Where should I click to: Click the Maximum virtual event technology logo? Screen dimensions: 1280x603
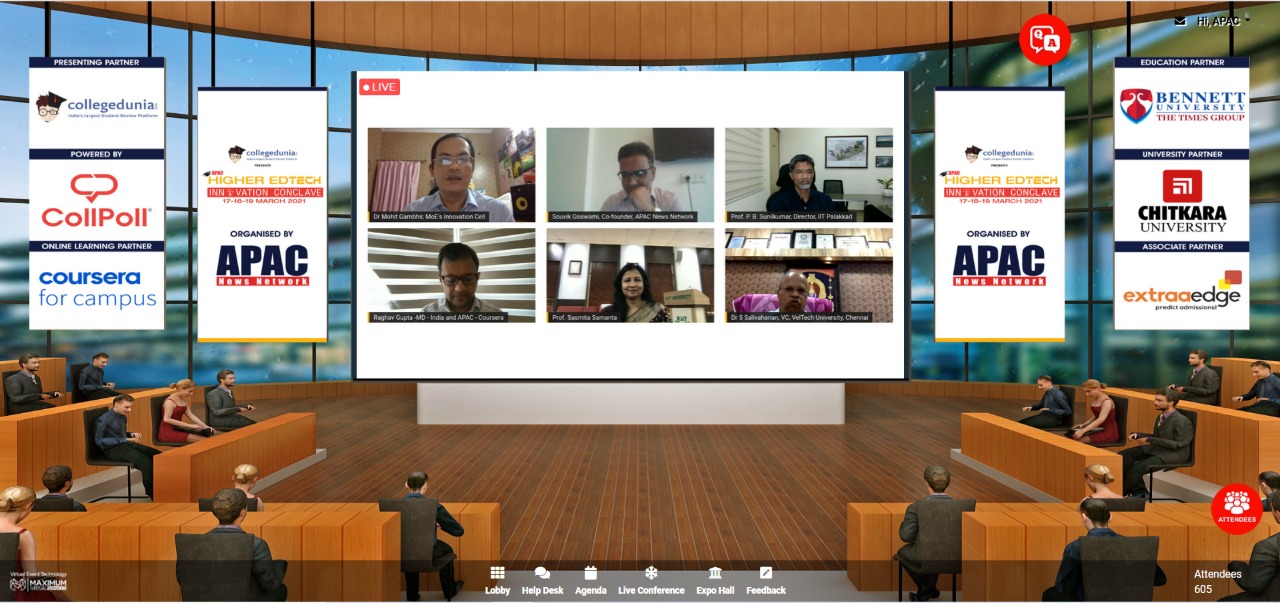pyautogui.click(x=38, y=582)
